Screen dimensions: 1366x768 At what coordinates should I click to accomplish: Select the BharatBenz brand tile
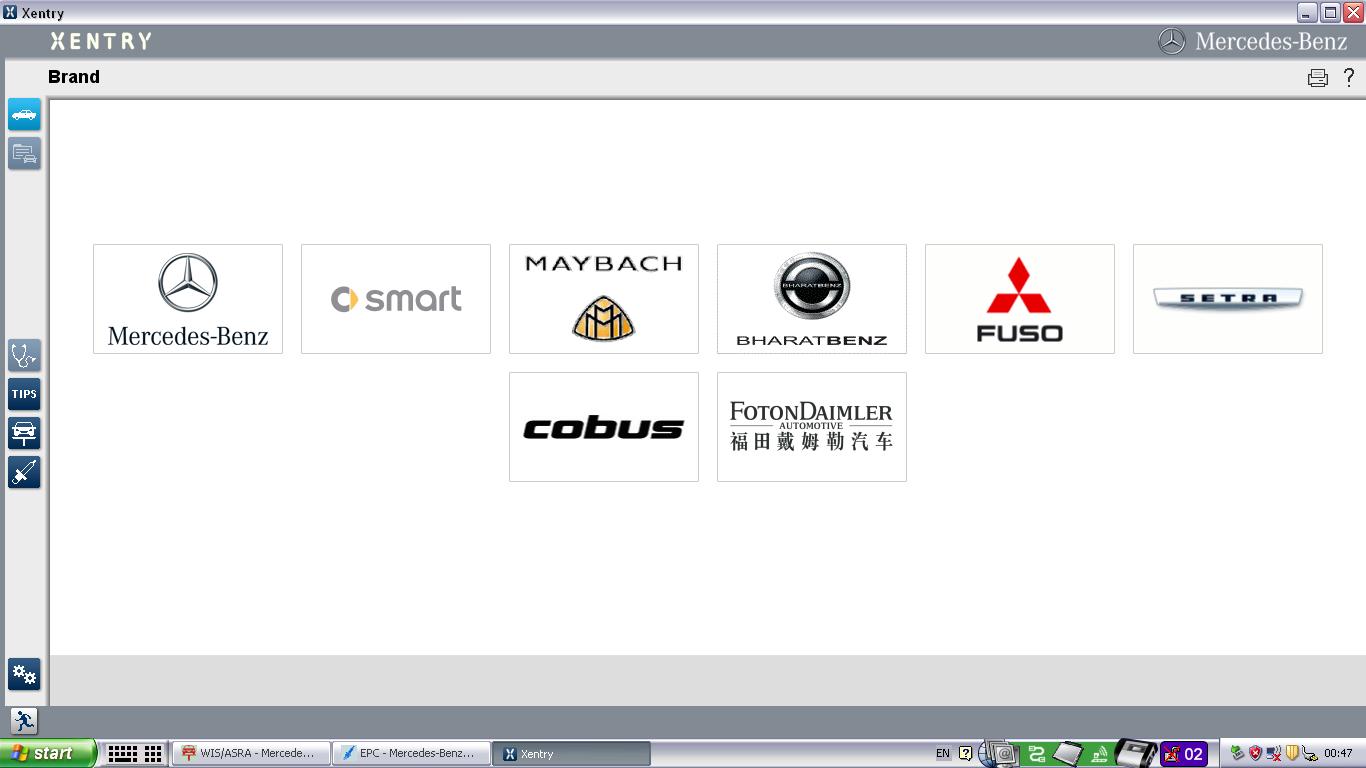tap(812, 299)
